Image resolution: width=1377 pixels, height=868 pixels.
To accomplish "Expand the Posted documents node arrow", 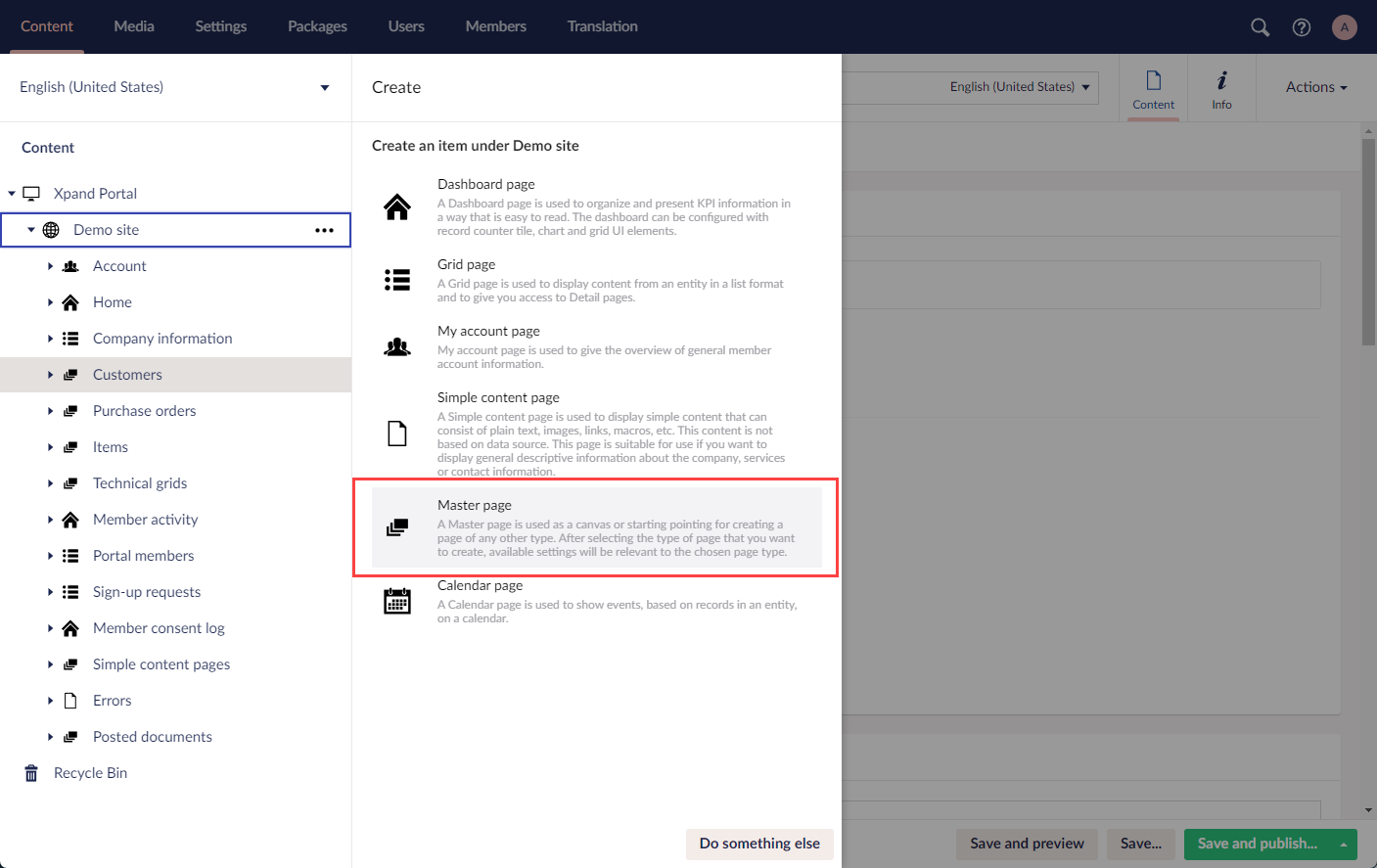I will point(50,737).
